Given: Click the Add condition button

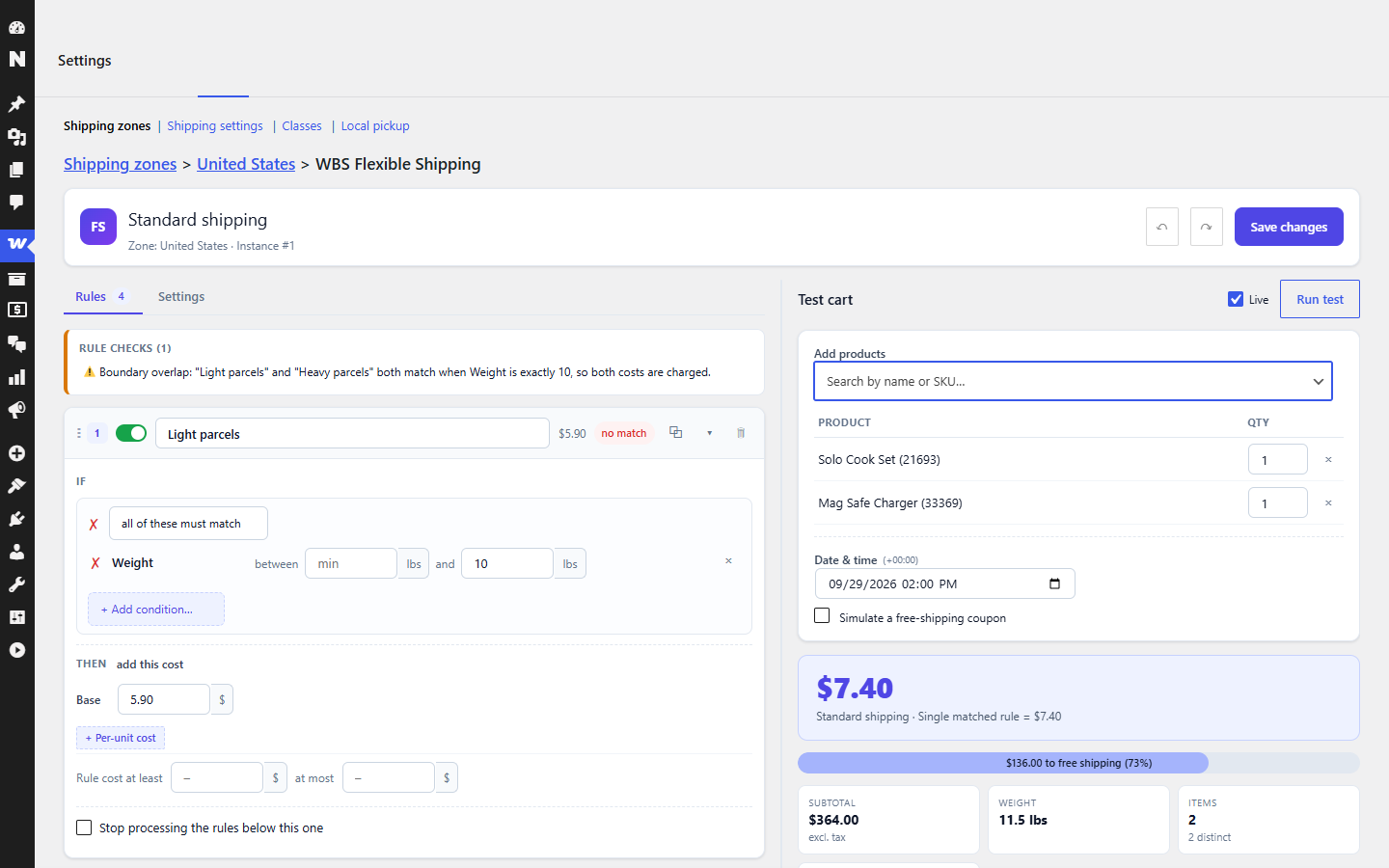Looking at the screenshot, I should click(x=156, y=610).
